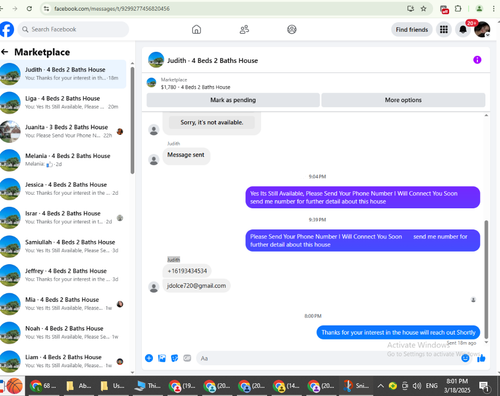Click the Sorry, it's not available quick reply

click(x=212, y=122)
